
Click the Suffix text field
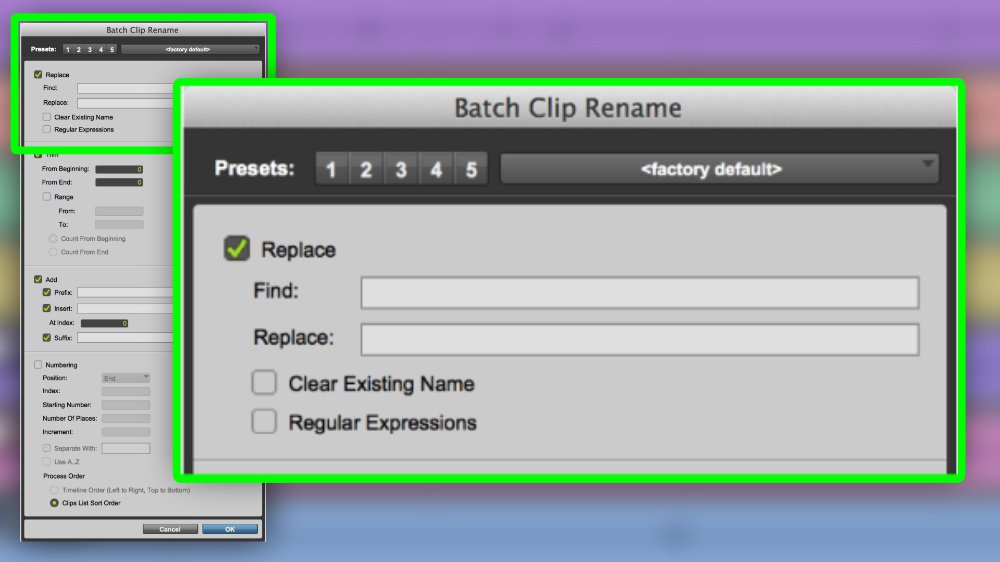click(x=125, y=337)
